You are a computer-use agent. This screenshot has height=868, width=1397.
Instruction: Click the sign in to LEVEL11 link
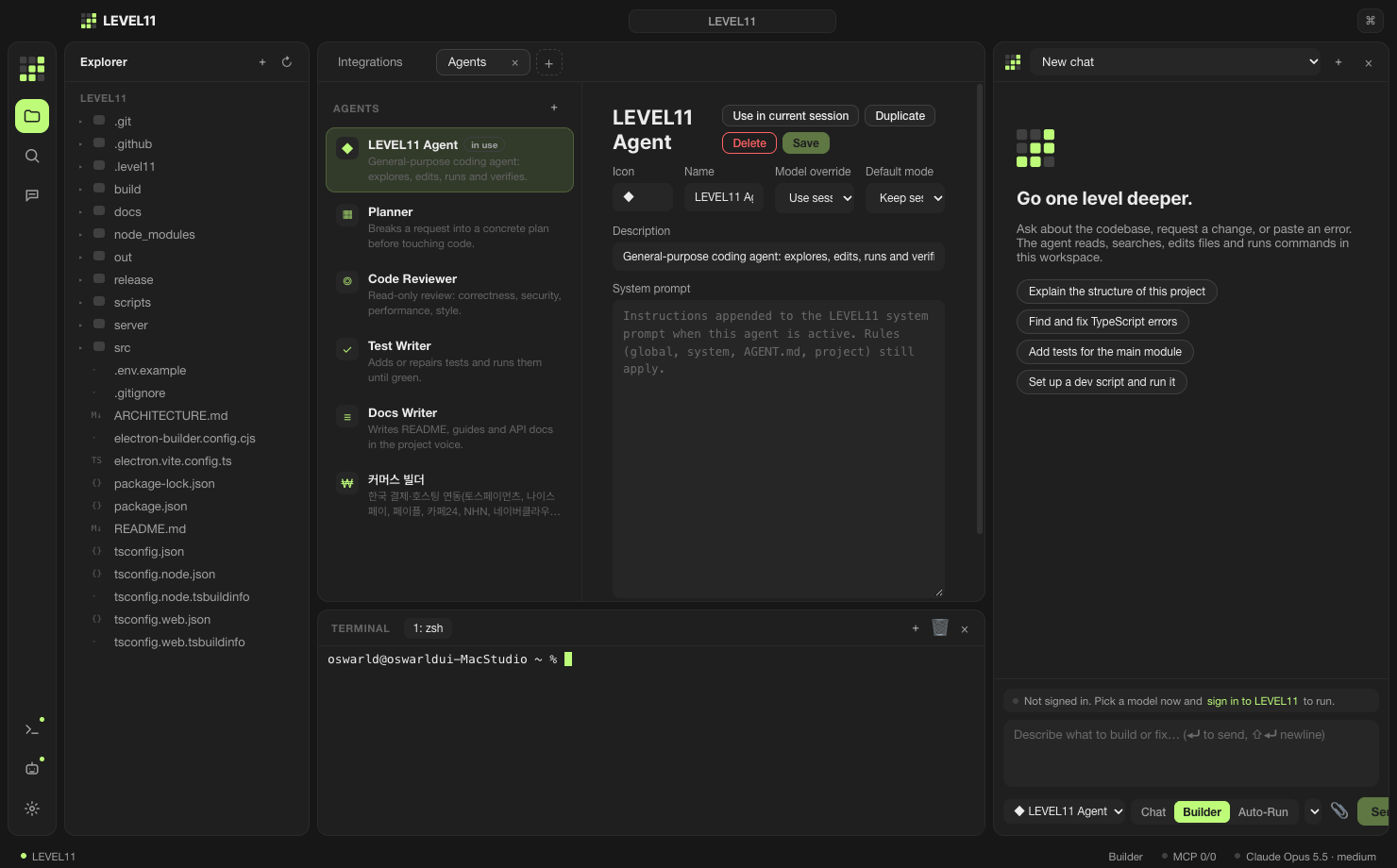tap(1253, 701)
